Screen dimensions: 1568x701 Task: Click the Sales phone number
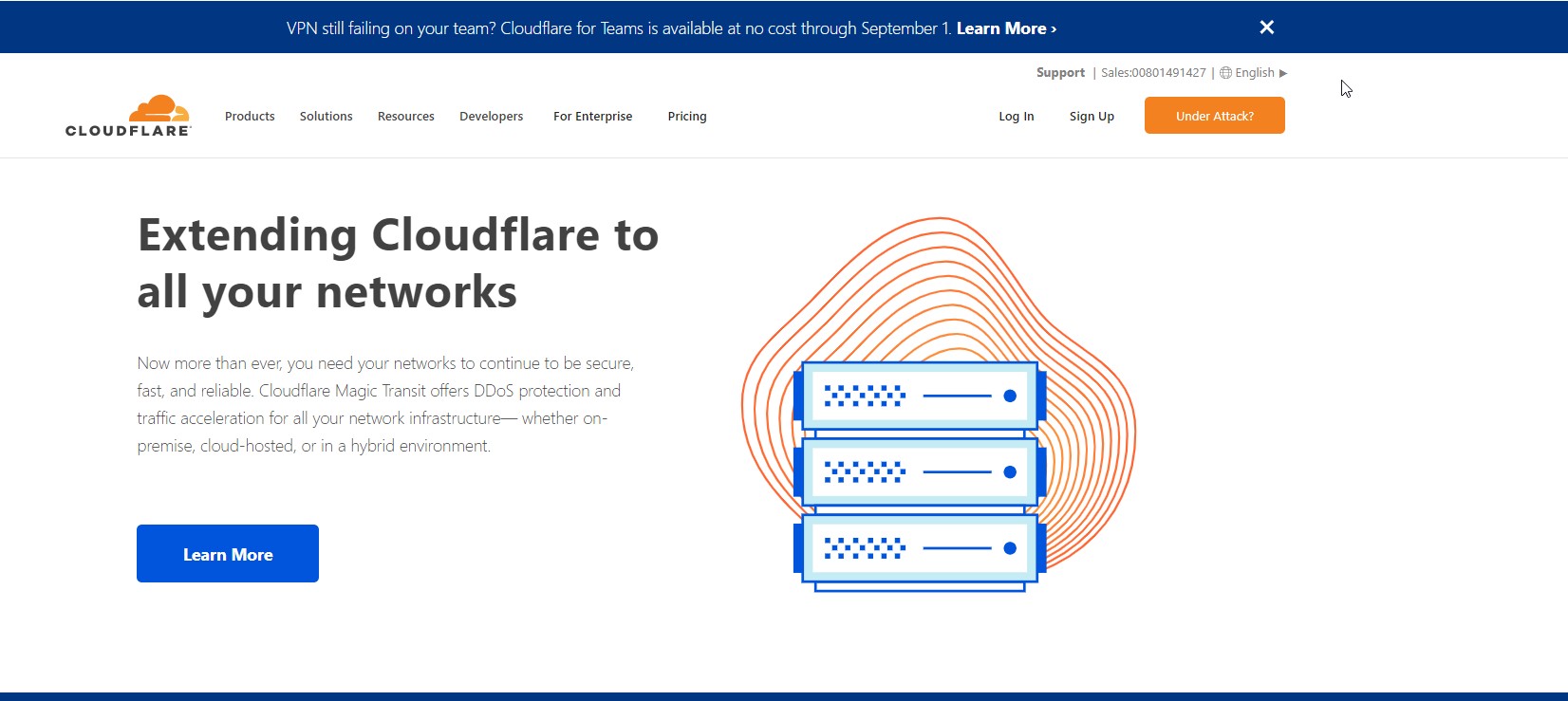point(1153,73)
